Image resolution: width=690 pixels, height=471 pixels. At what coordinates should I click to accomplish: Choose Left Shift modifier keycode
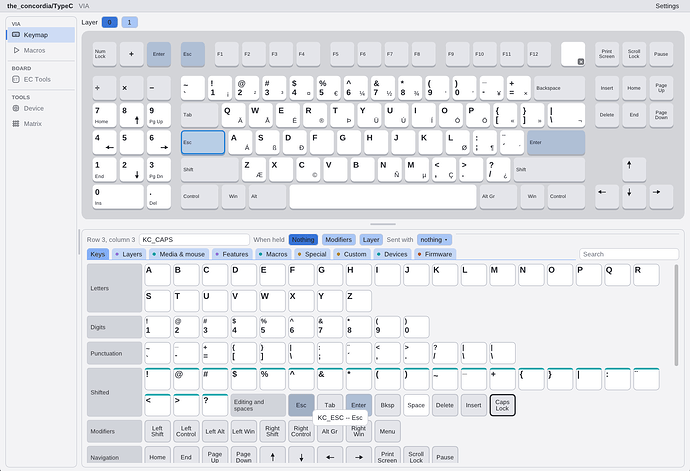click(157, 431)
